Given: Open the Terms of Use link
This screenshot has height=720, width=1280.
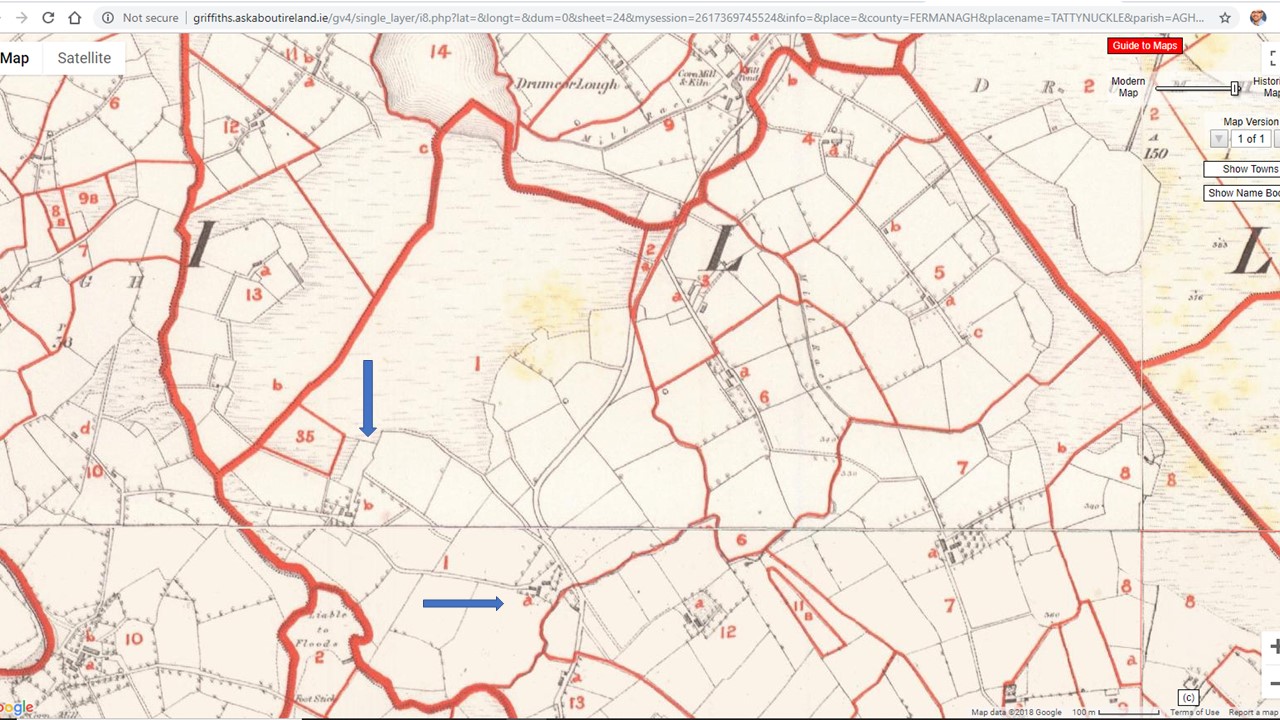Looking at the screenshot, I should 1195,712.
